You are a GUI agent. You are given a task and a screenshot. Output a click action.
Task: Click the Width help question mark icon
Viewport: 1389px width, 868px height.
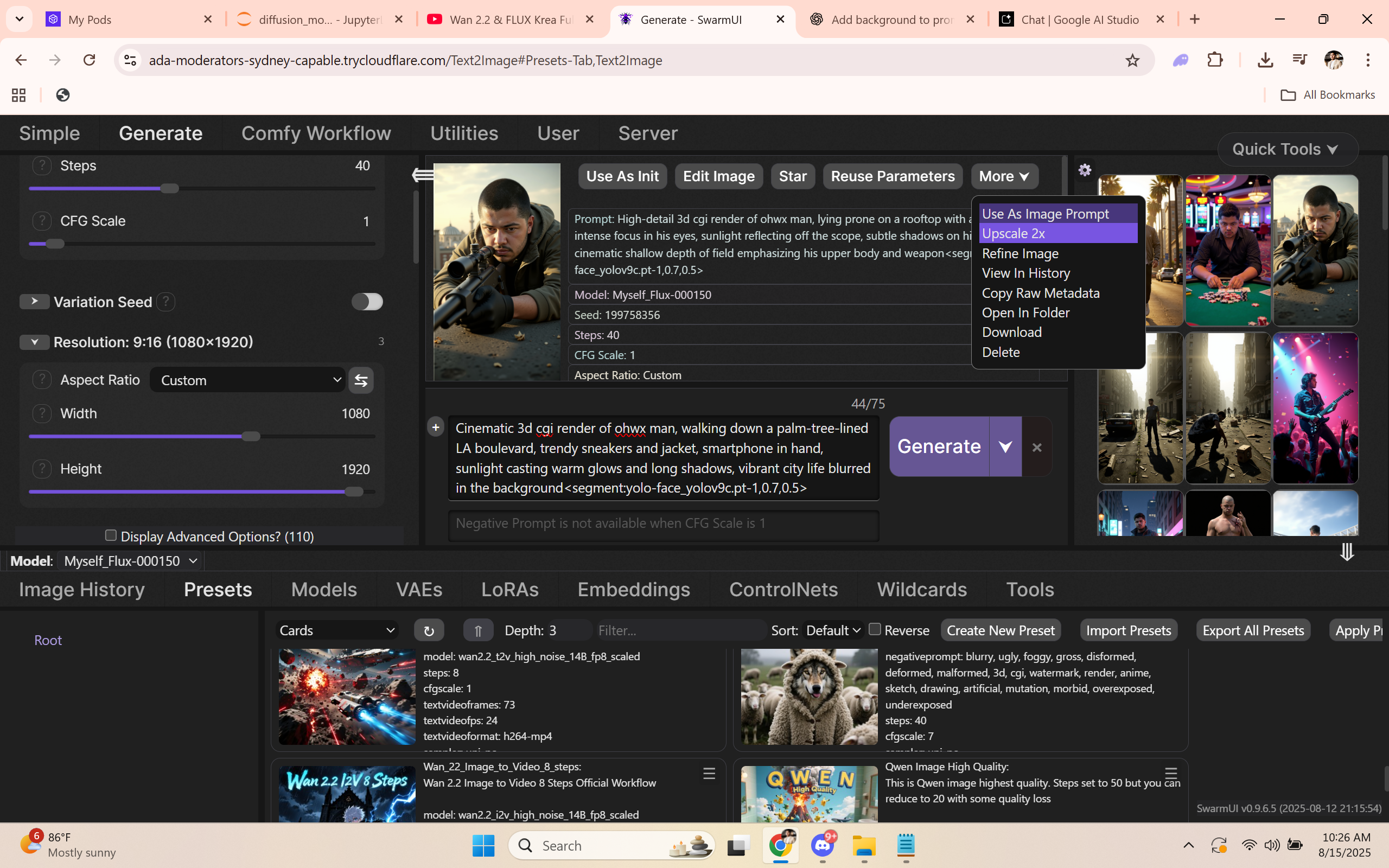(42, 413)
